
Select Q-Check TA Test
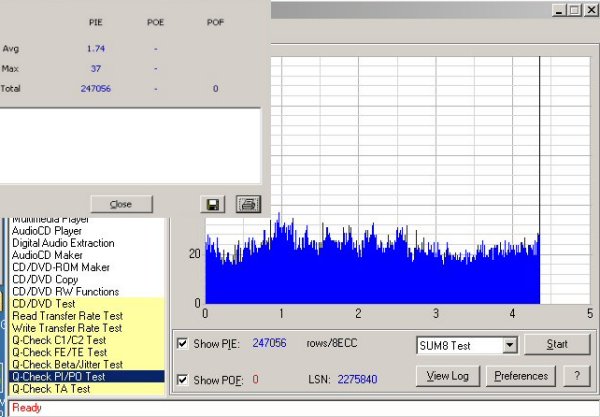click(86, 389)
